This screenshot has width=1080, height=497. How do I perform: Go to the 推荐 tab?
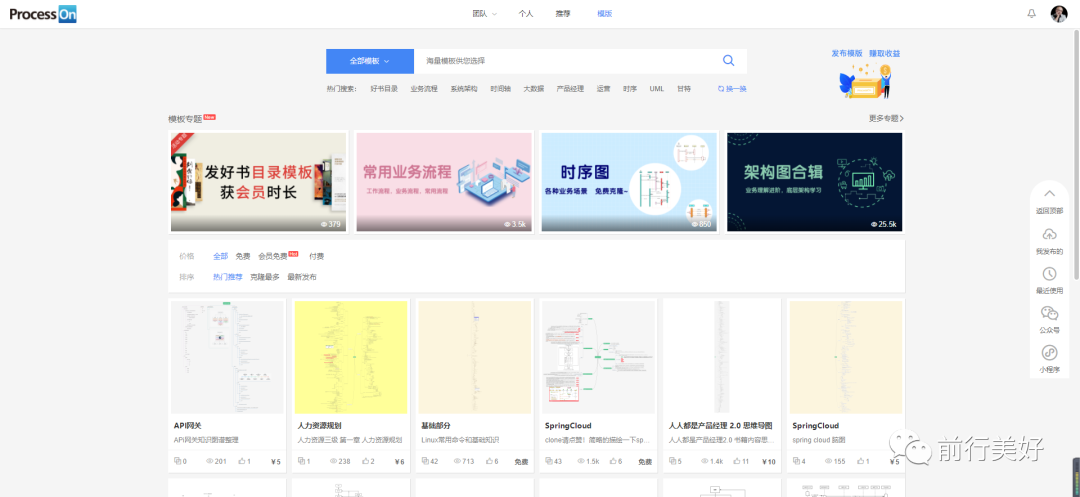(563, 14)
